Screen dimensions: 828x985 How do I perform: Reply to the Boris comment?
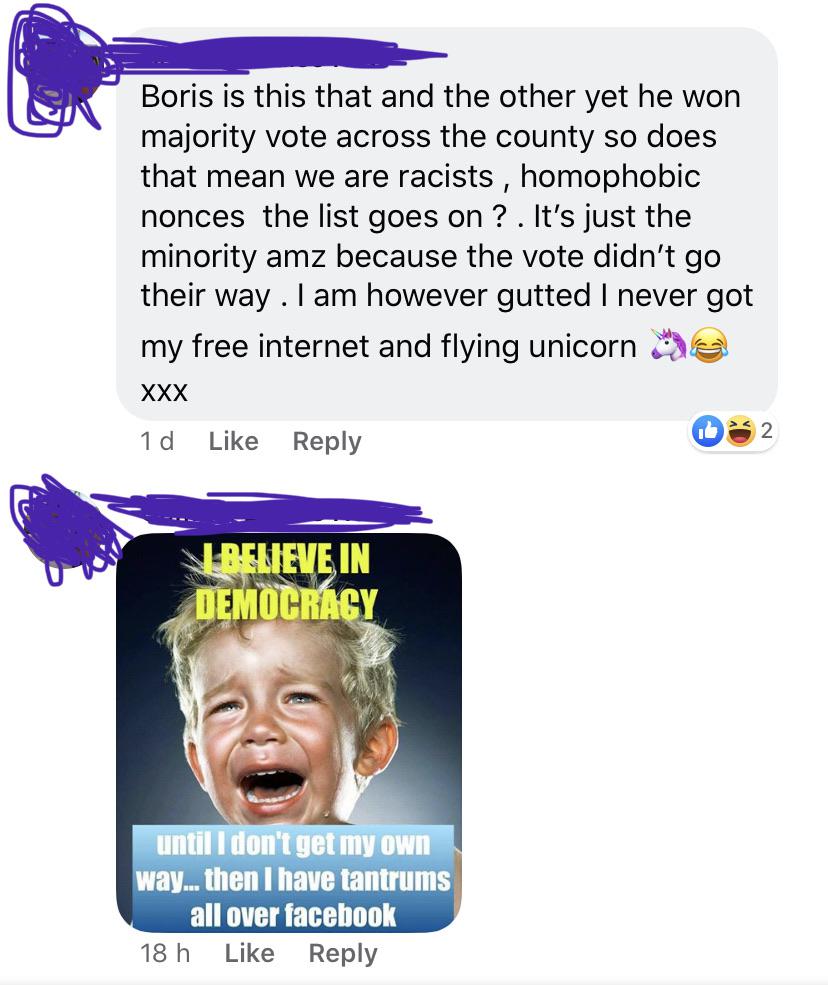(327, 442)
